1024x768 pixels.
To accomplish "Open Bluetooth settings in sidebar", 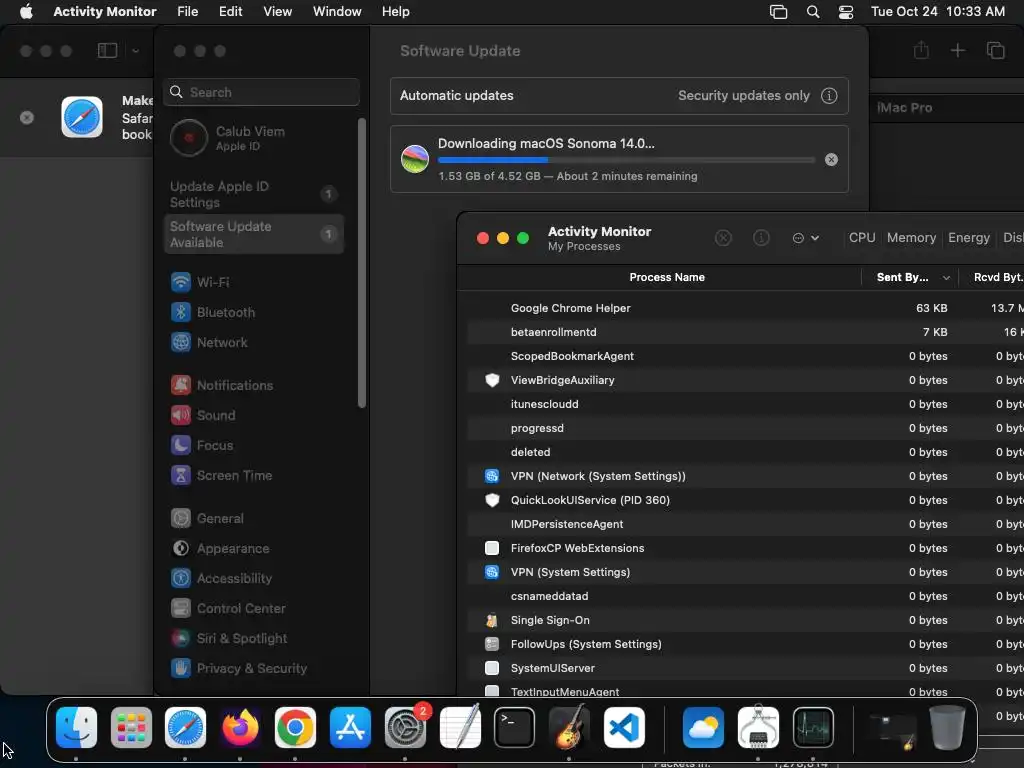I will tap(253, 312).
